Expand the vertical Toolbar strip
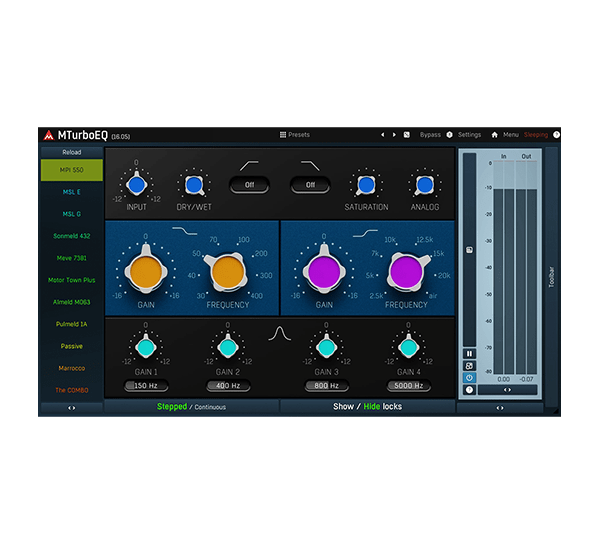600x543 pixels. point(551,277)
